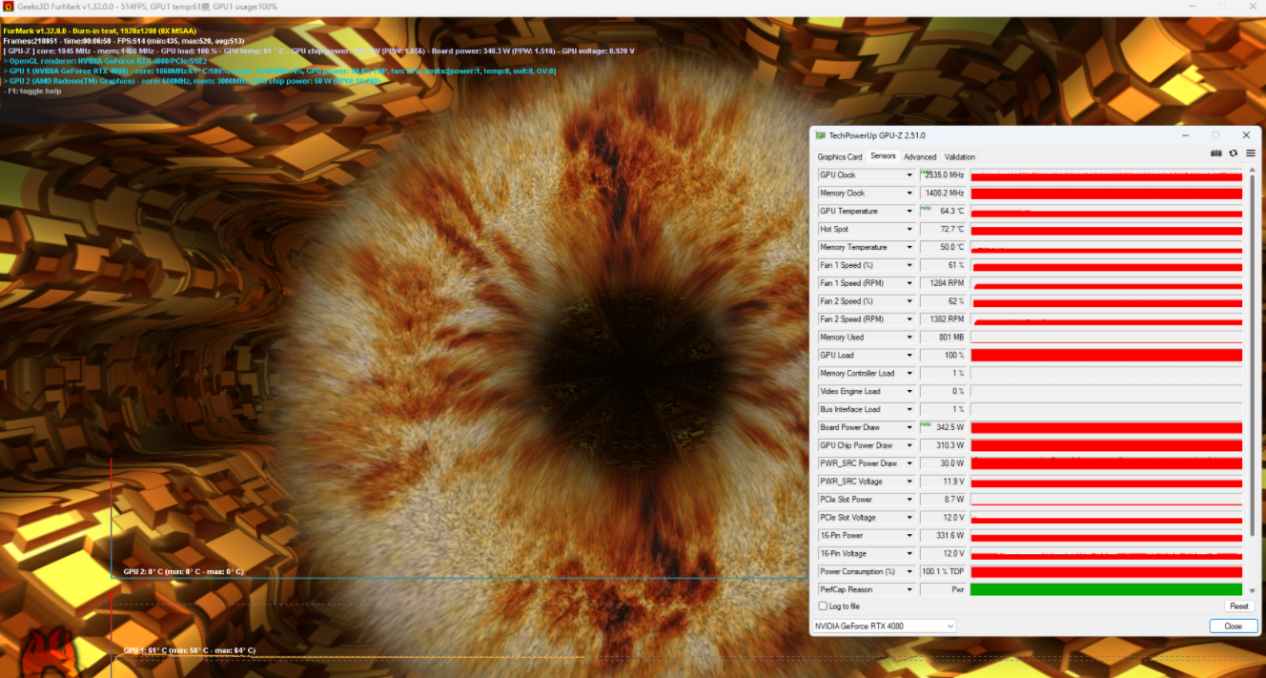Click scroll-down arrow in sensors list
1266x678 pixels.
1251,592
